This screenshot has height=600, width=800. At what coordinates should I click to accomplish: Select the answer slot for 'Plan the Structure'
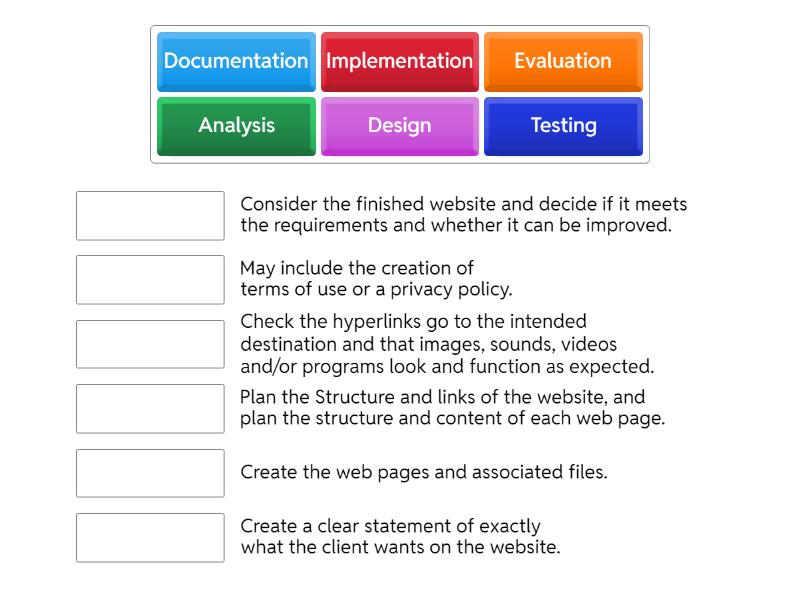pos(150,408)
